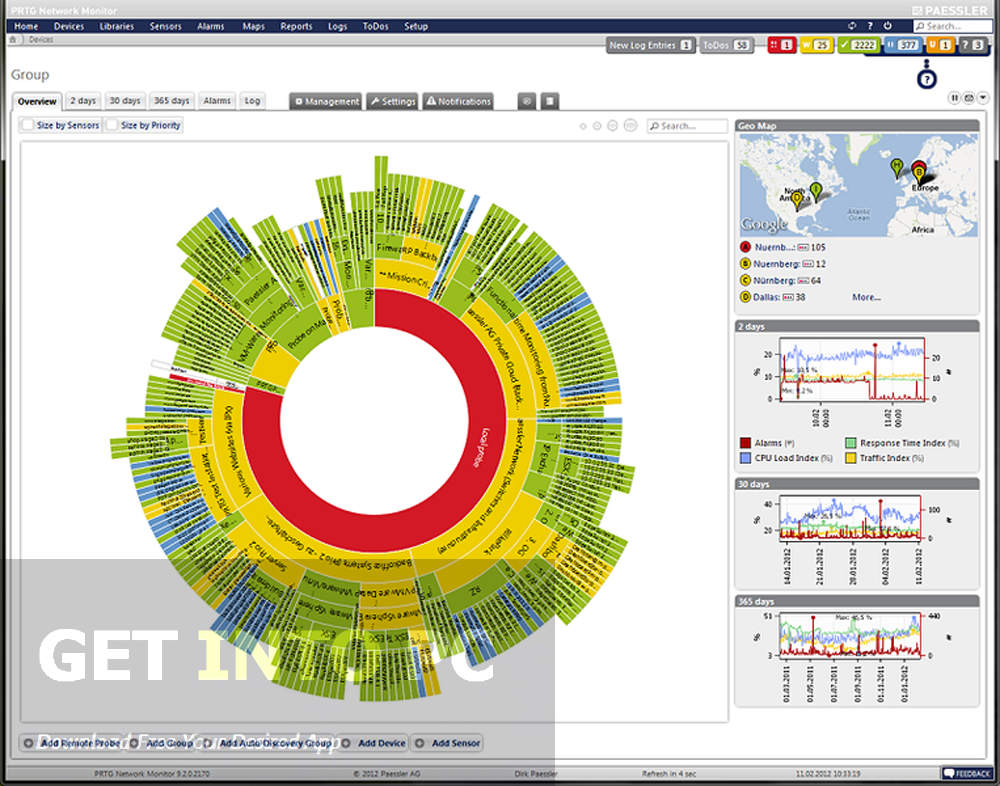The width and height of the screenshot is (1000, 786).
Task: Click the green map pin H near Europe
Action: pyautogui.click(x=897, y=168)
